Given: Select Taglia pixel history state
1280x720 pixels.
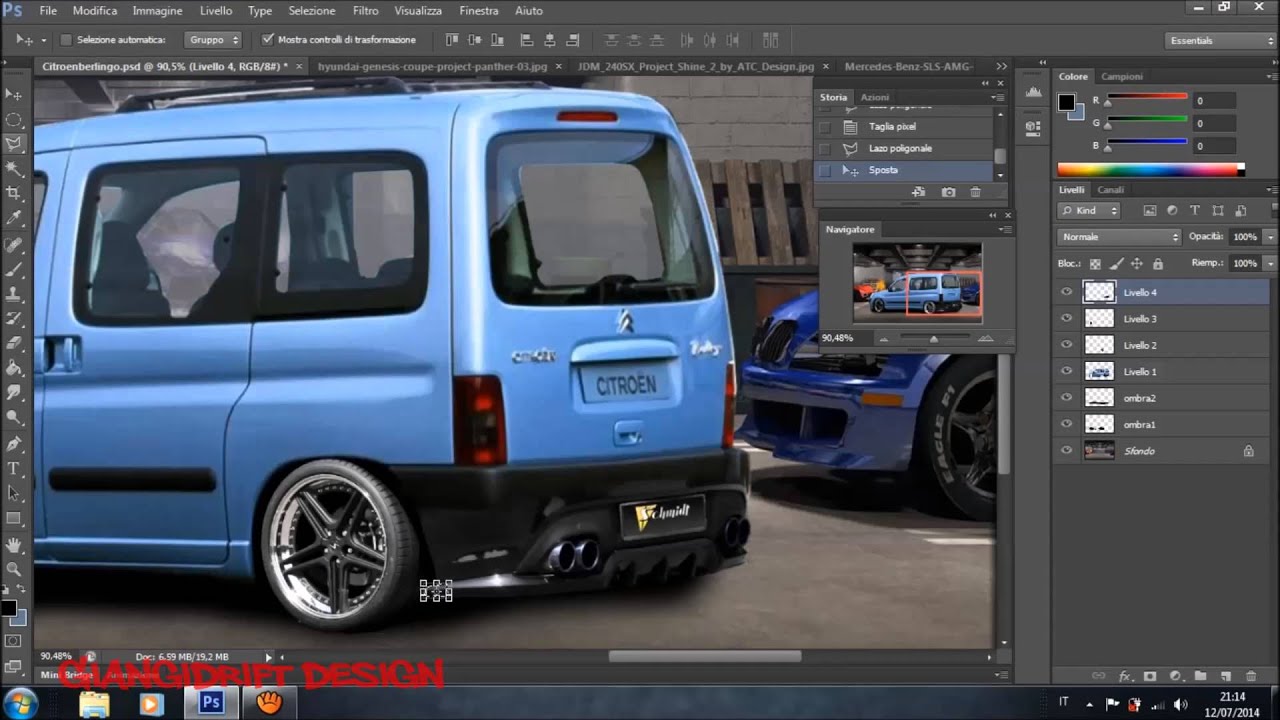Looking at the screenshot, I should pos(905,127).
